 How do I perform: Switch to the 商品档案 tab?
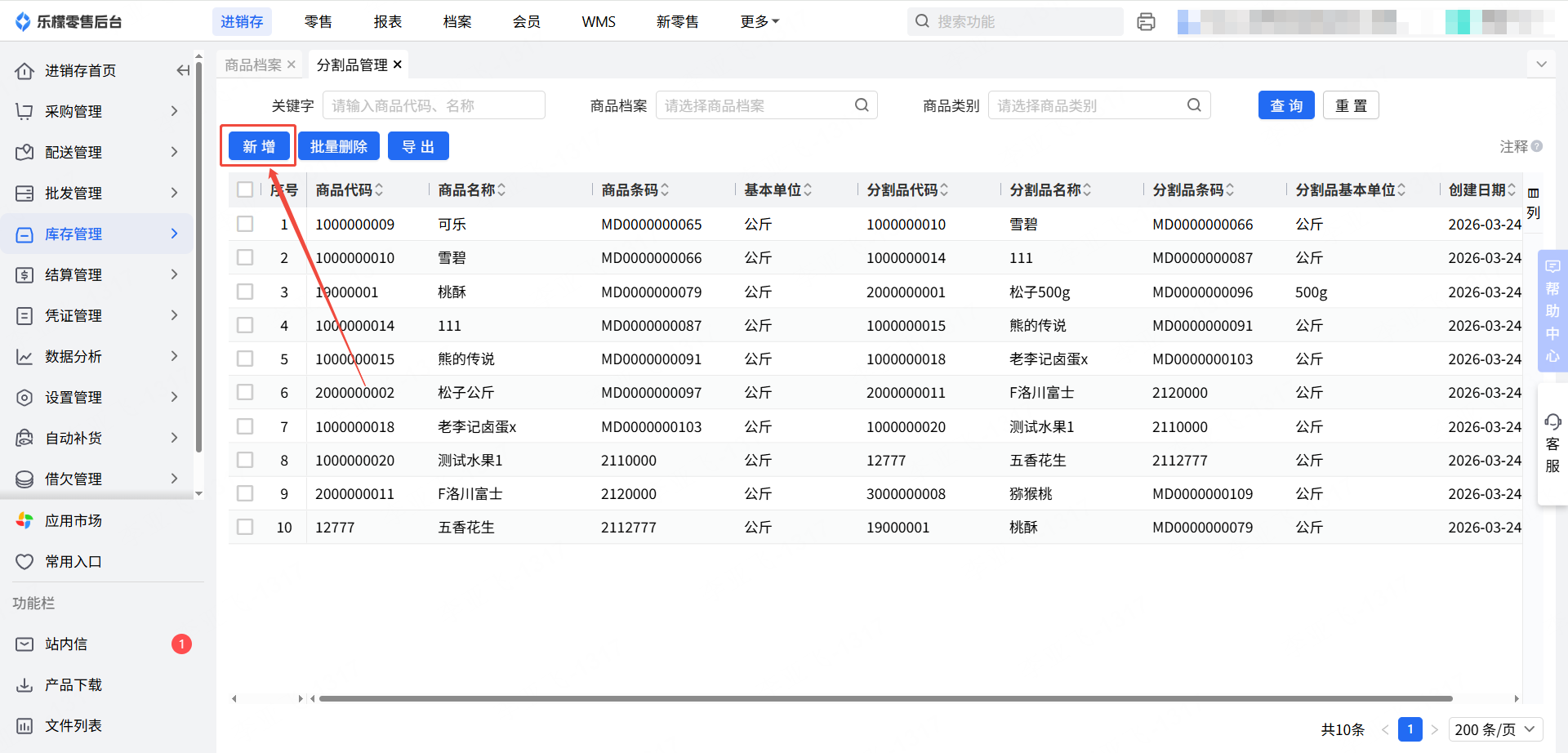click(253, 65)
